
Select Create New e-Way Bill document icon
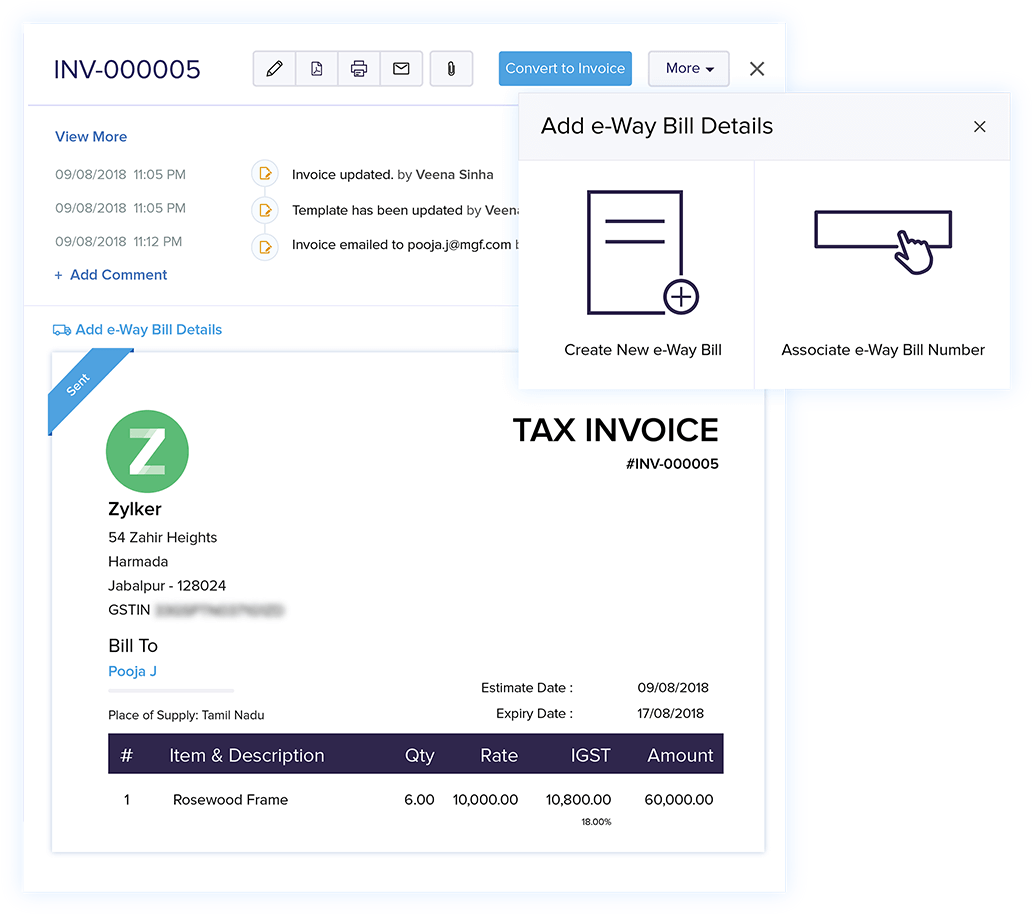tap(642, 253)
